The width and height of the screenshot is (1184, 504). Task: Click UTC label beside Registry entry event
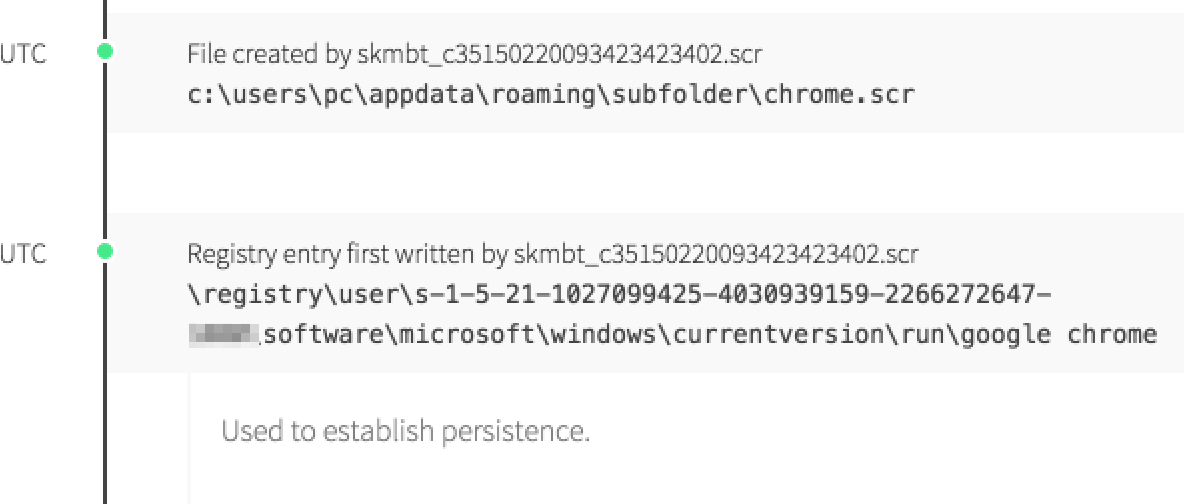point(22,254)
